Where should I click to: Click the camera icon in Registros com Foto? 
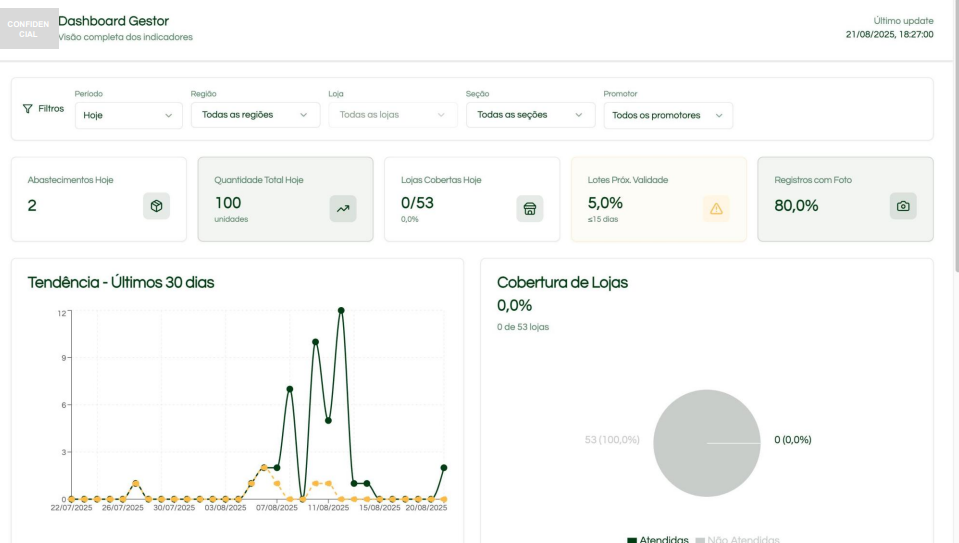(902, 206)
